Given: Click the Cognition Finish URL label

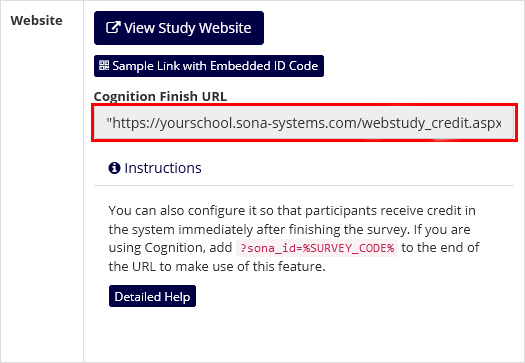Looking at the screenshot, I should [160, 96].
